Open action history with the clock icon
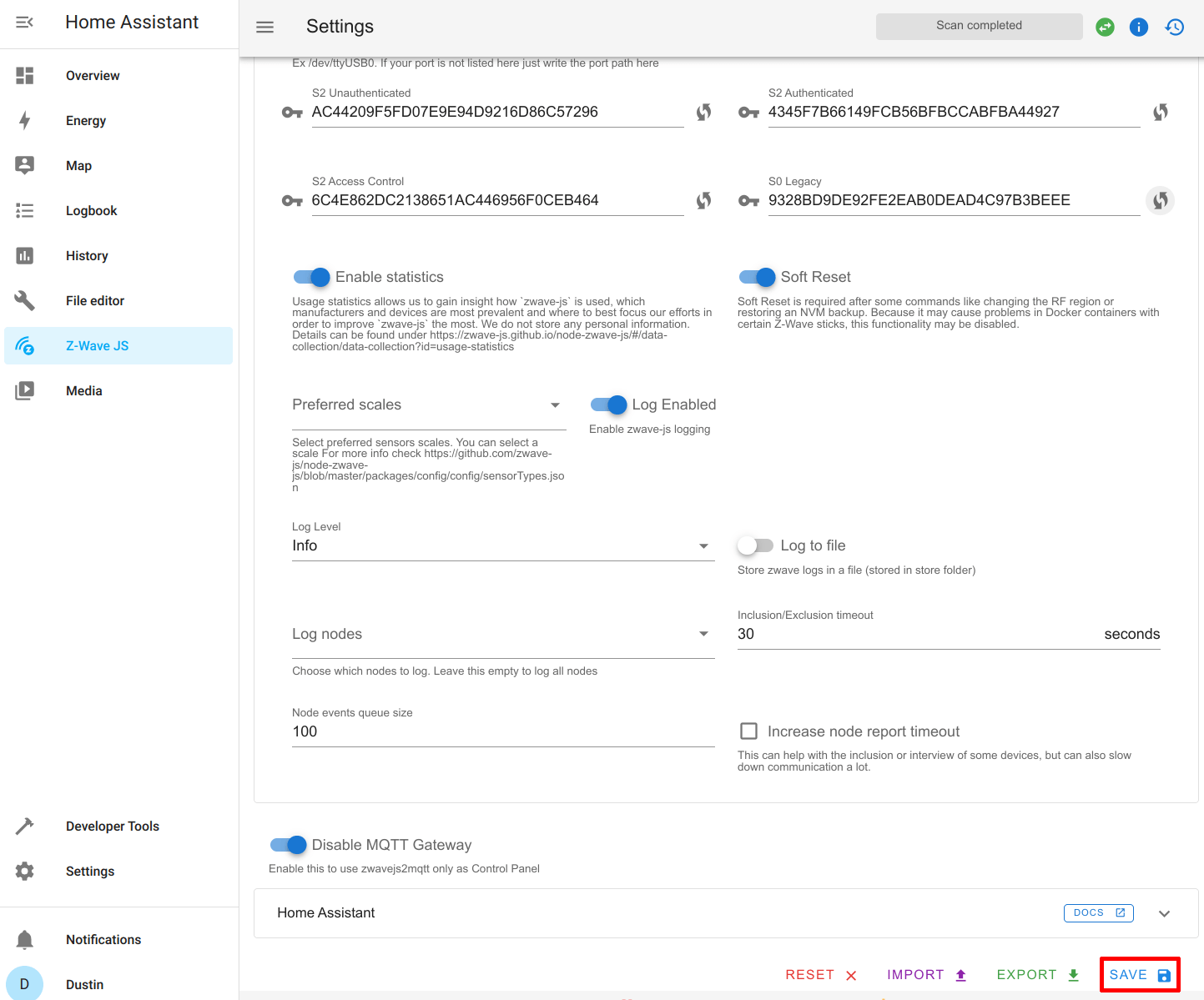The image size is (1204, 1000). [x=1174, y=26]
